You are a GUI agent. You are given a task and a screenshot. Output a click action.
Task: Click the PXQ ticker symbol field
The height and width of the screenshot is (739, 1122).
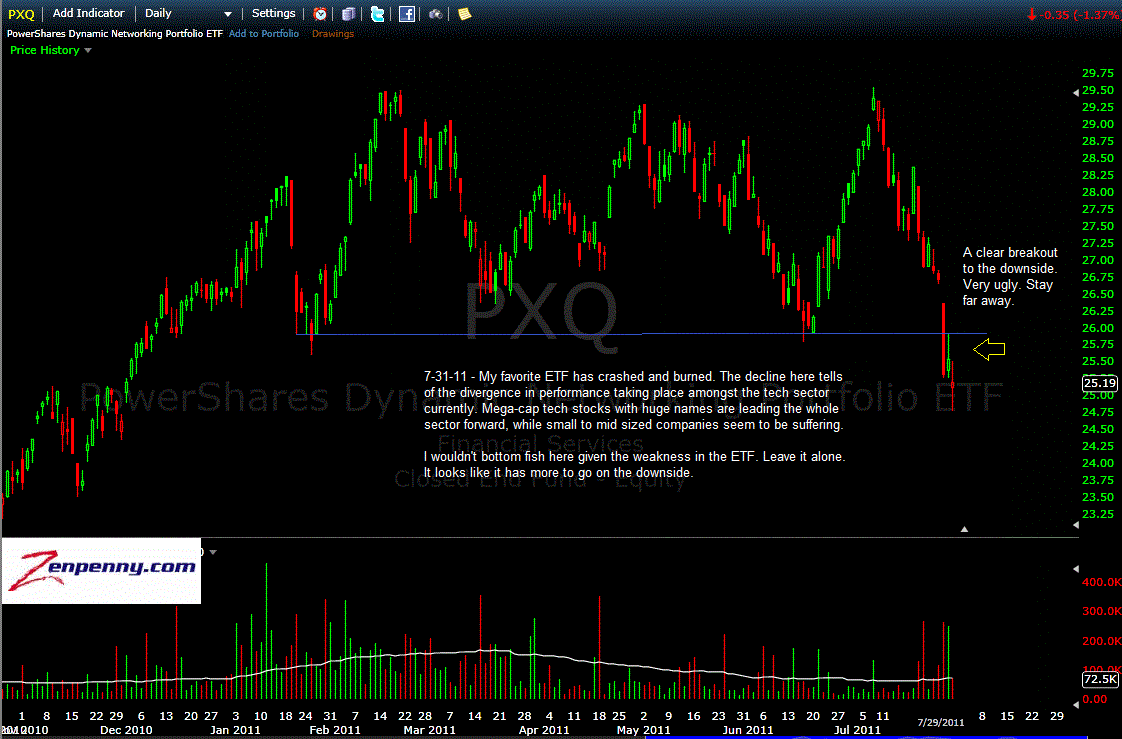(21, 14)
